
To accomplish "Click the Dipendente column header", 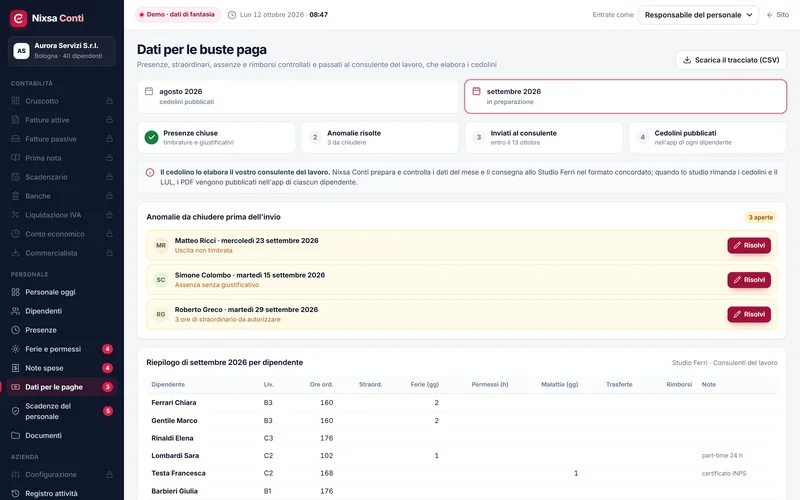I will click(x=168, y=384).
